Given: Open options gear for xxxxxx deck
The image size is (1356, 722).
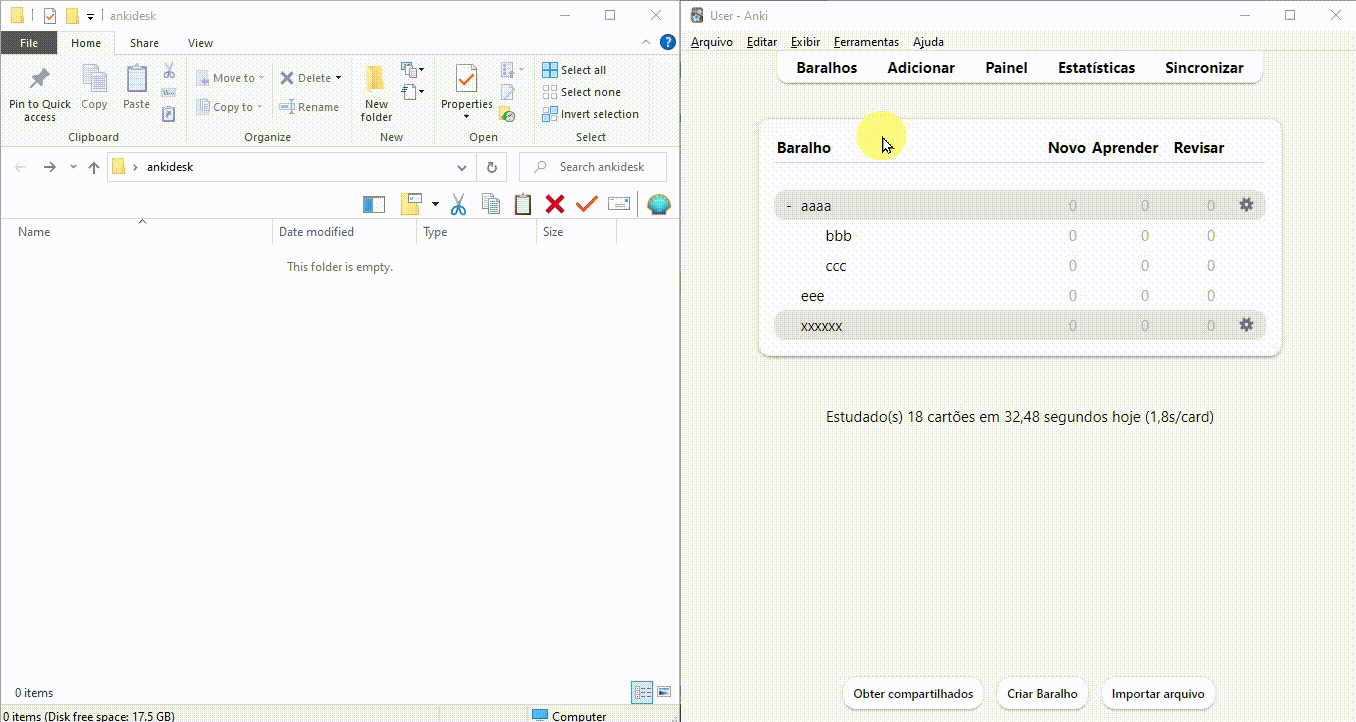Looking at the screenshot, I should click(x=1246, y=325).
